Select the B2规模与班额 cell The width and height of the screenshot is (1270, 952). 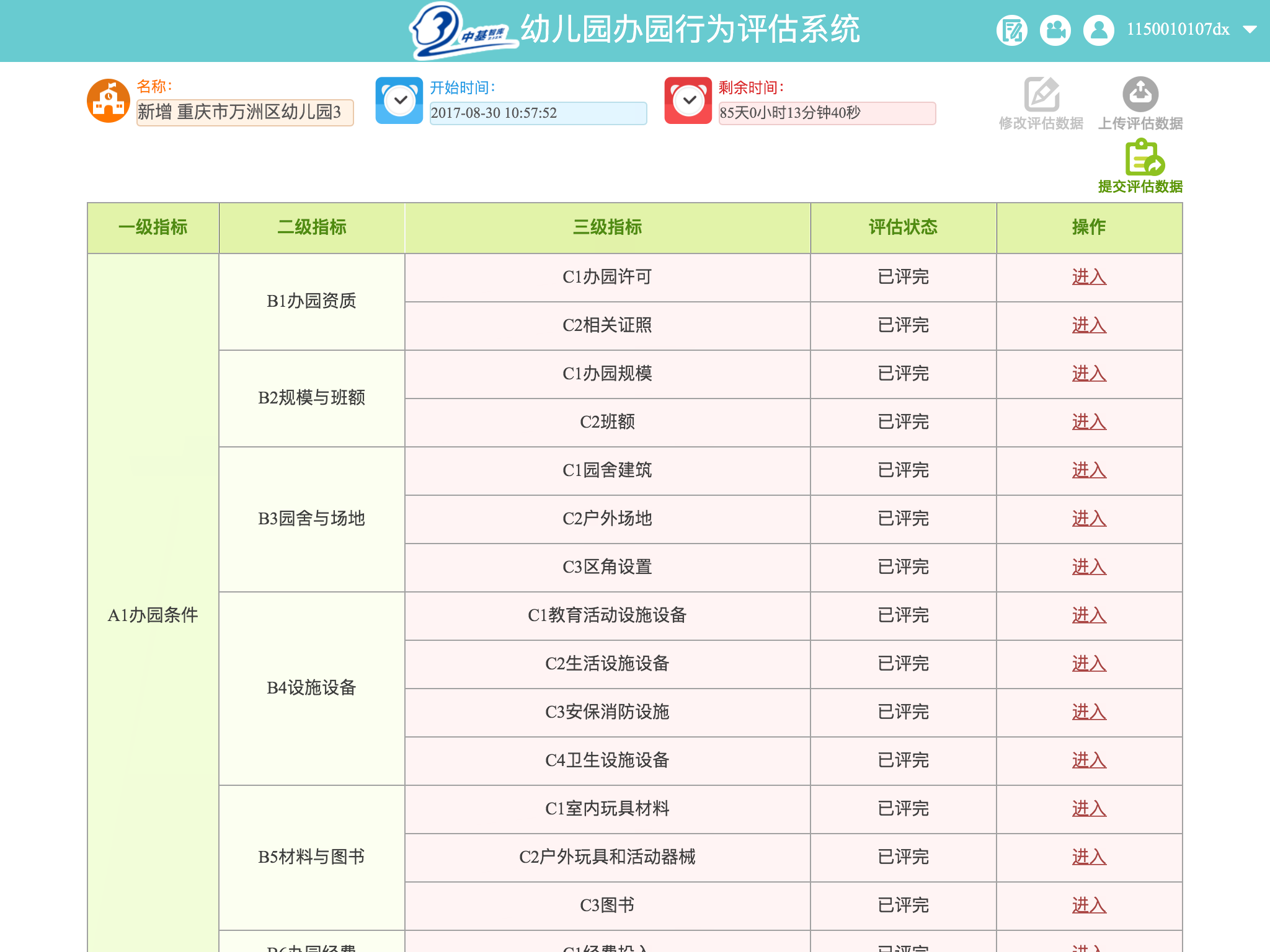(312, 398)
